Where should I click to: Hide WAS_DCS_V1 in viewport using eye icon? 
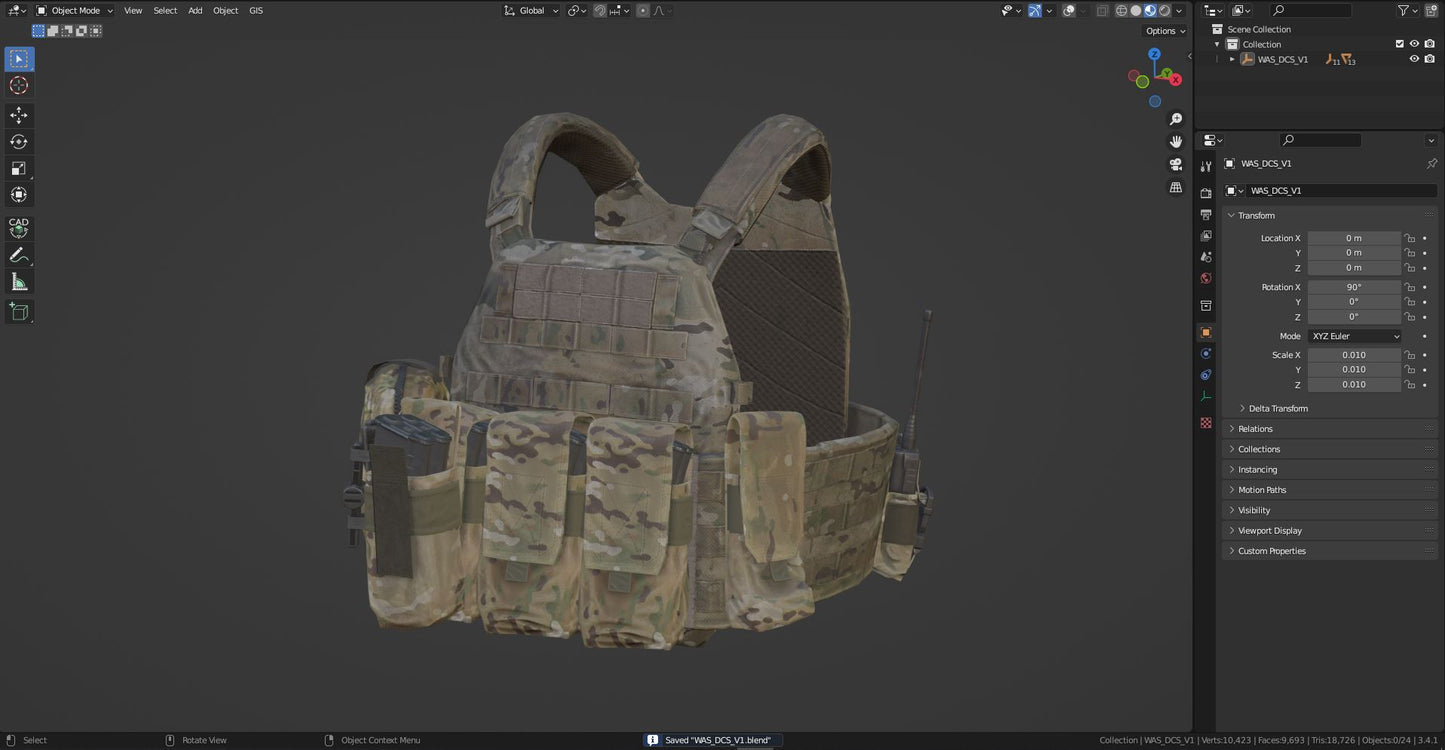pos(1414,59)
